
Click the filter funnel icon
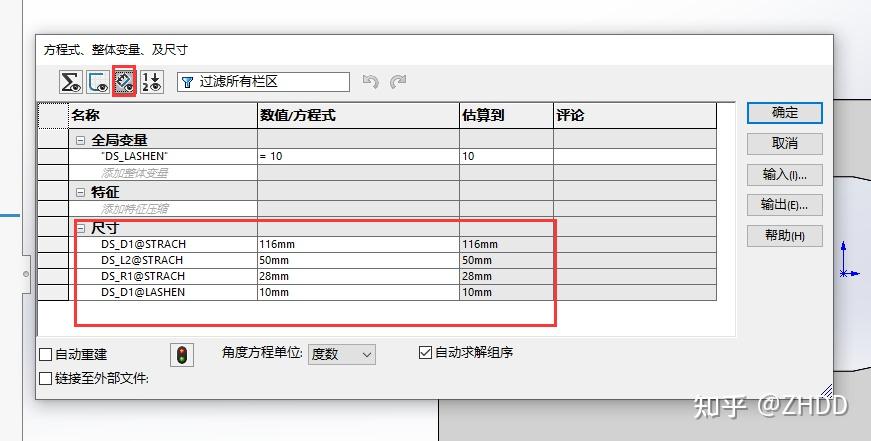point(187,82)
